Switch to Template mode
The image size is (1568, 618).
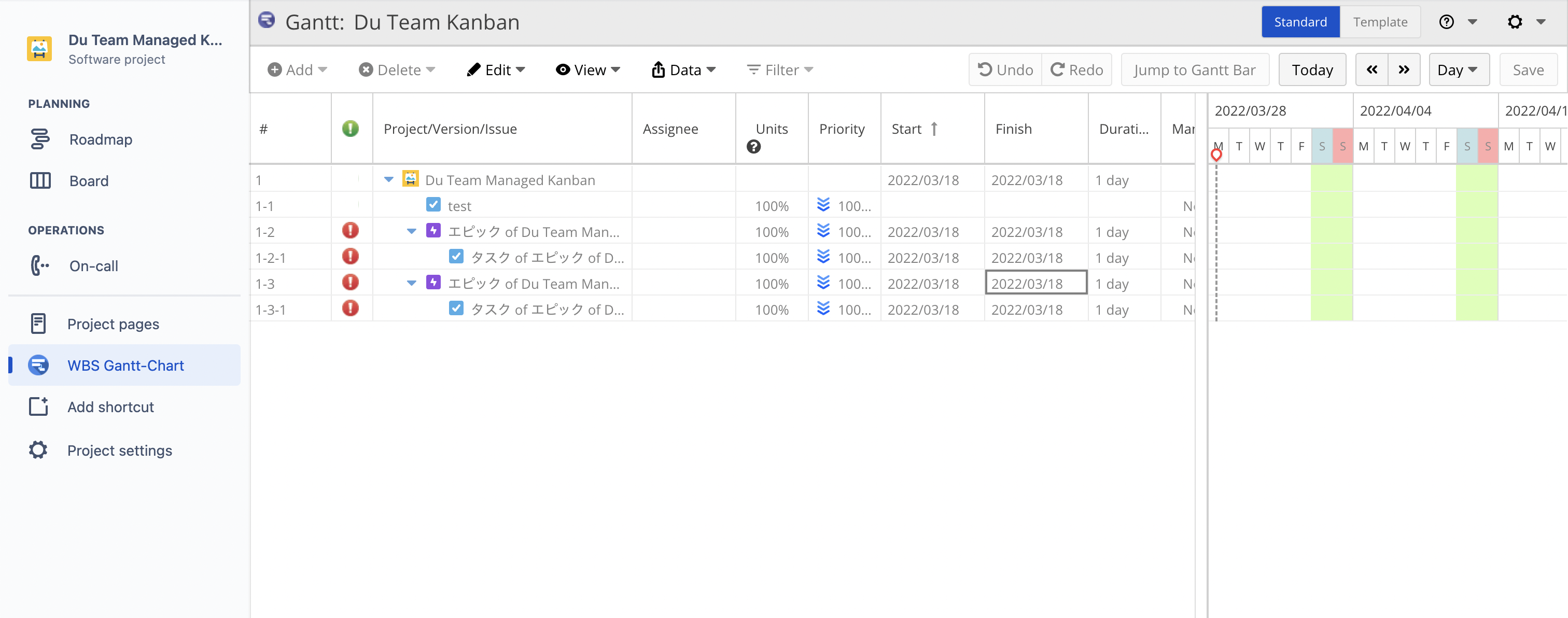1379,22
